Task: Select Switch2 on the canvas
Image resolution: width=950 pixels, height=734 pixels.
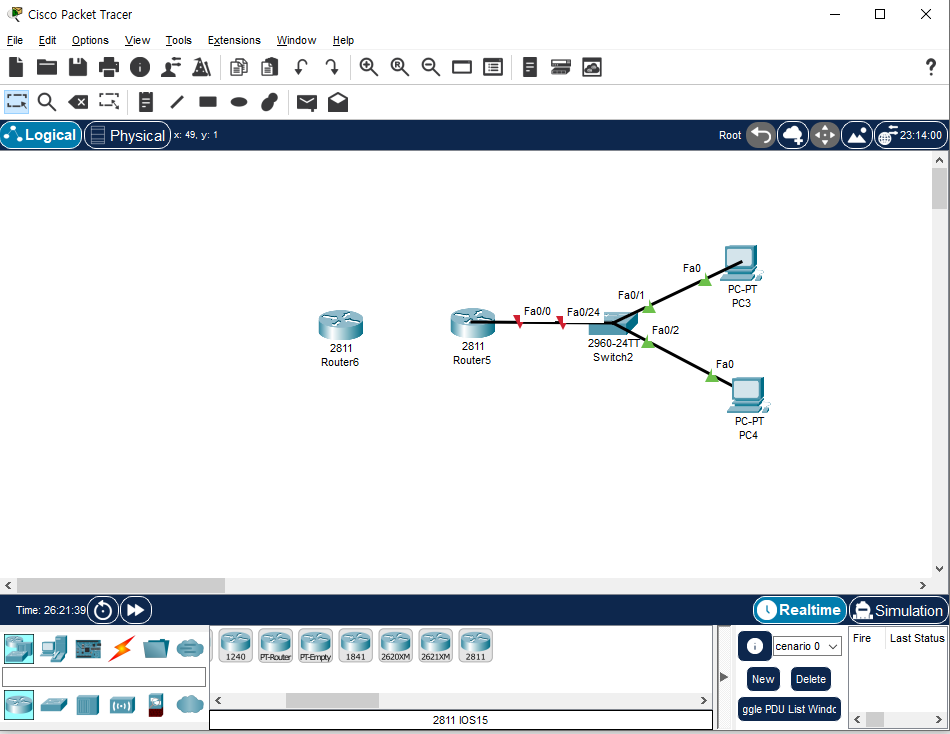Action: [613, 324]
